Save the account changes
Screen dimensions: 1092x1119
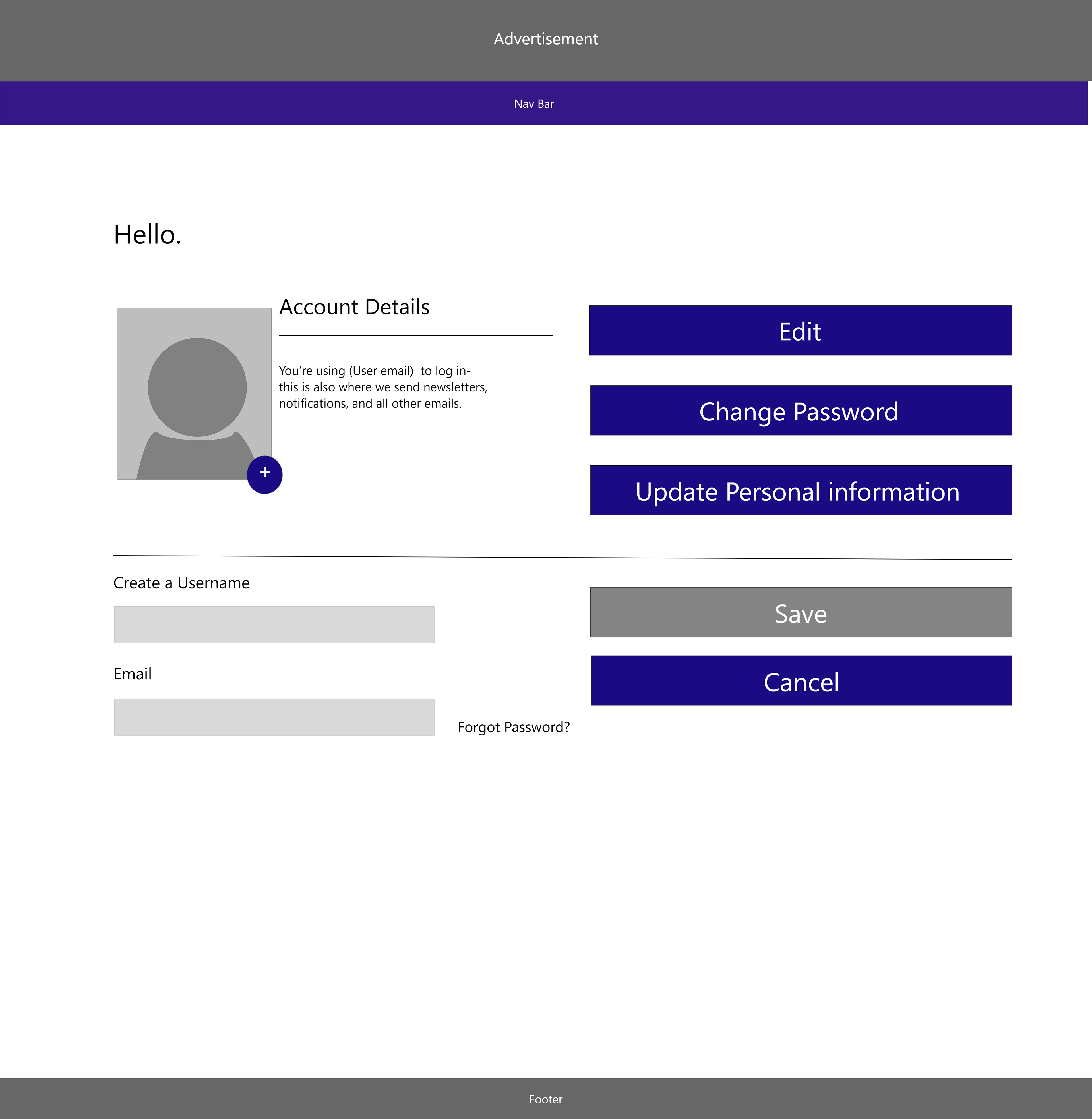click(x=801, y=612)
